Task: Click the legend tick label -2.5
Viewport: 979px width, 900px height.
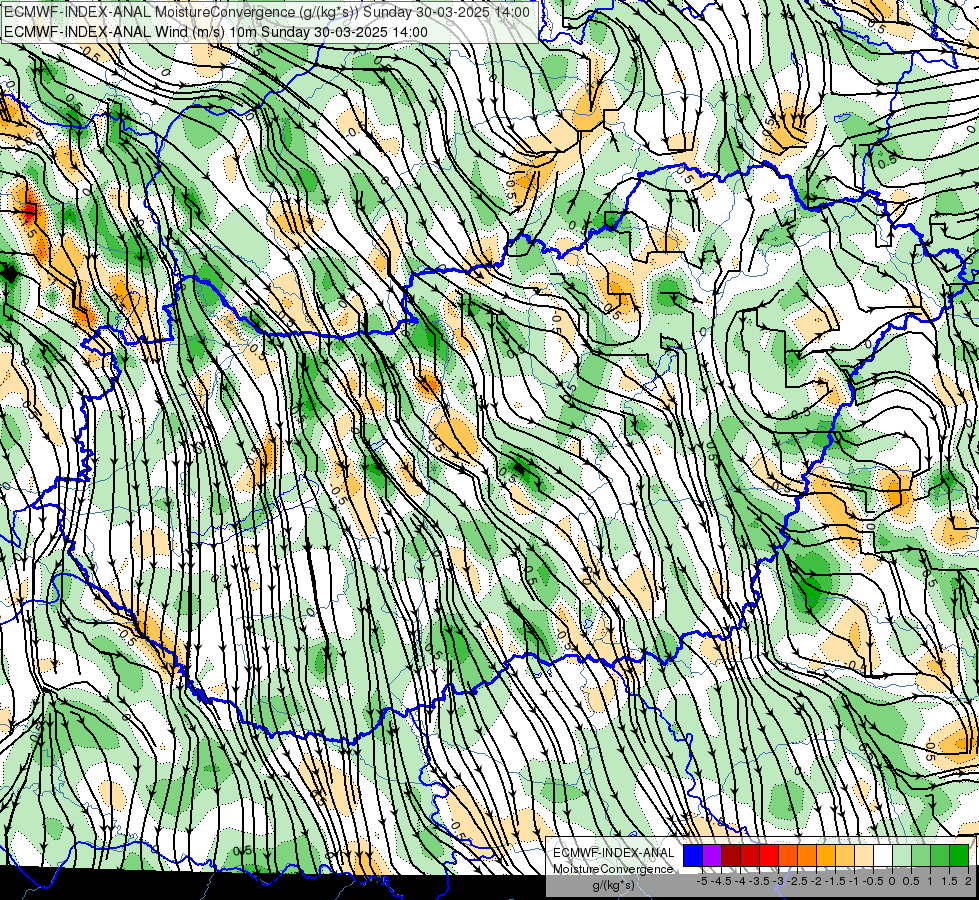Action: pos(797,881)
